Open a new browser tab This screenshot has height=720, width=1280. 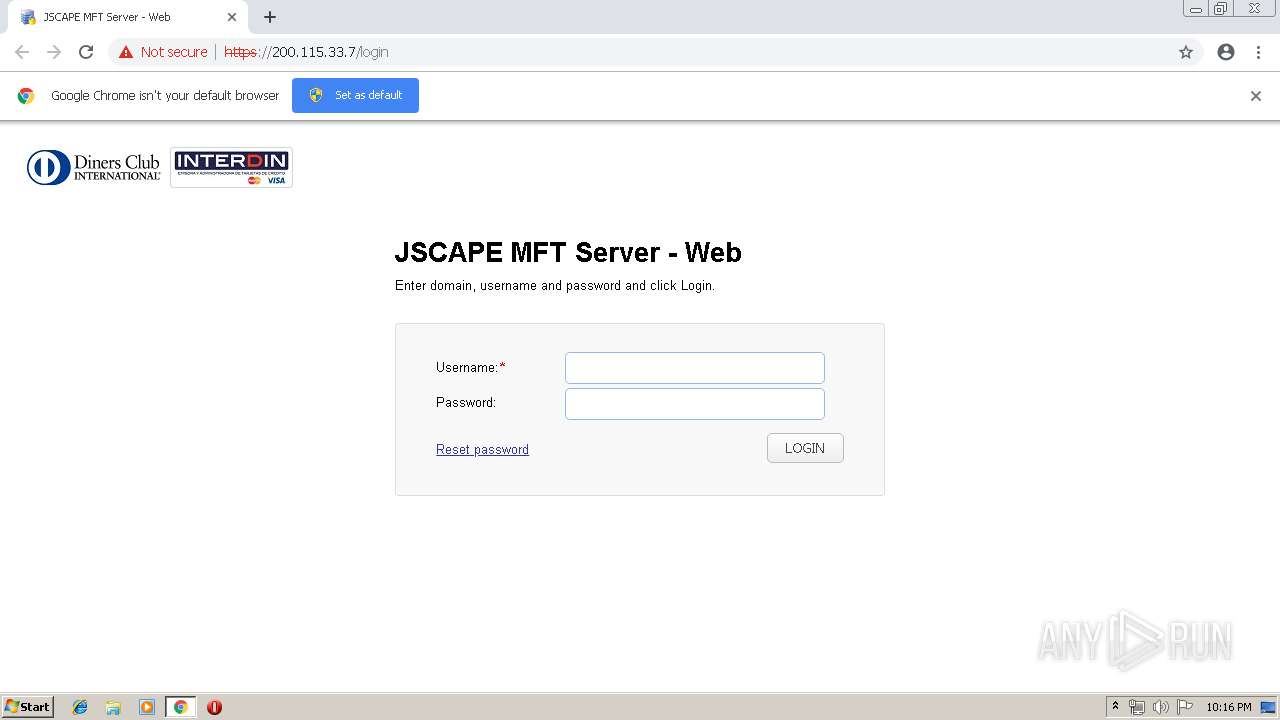[270, 17]
